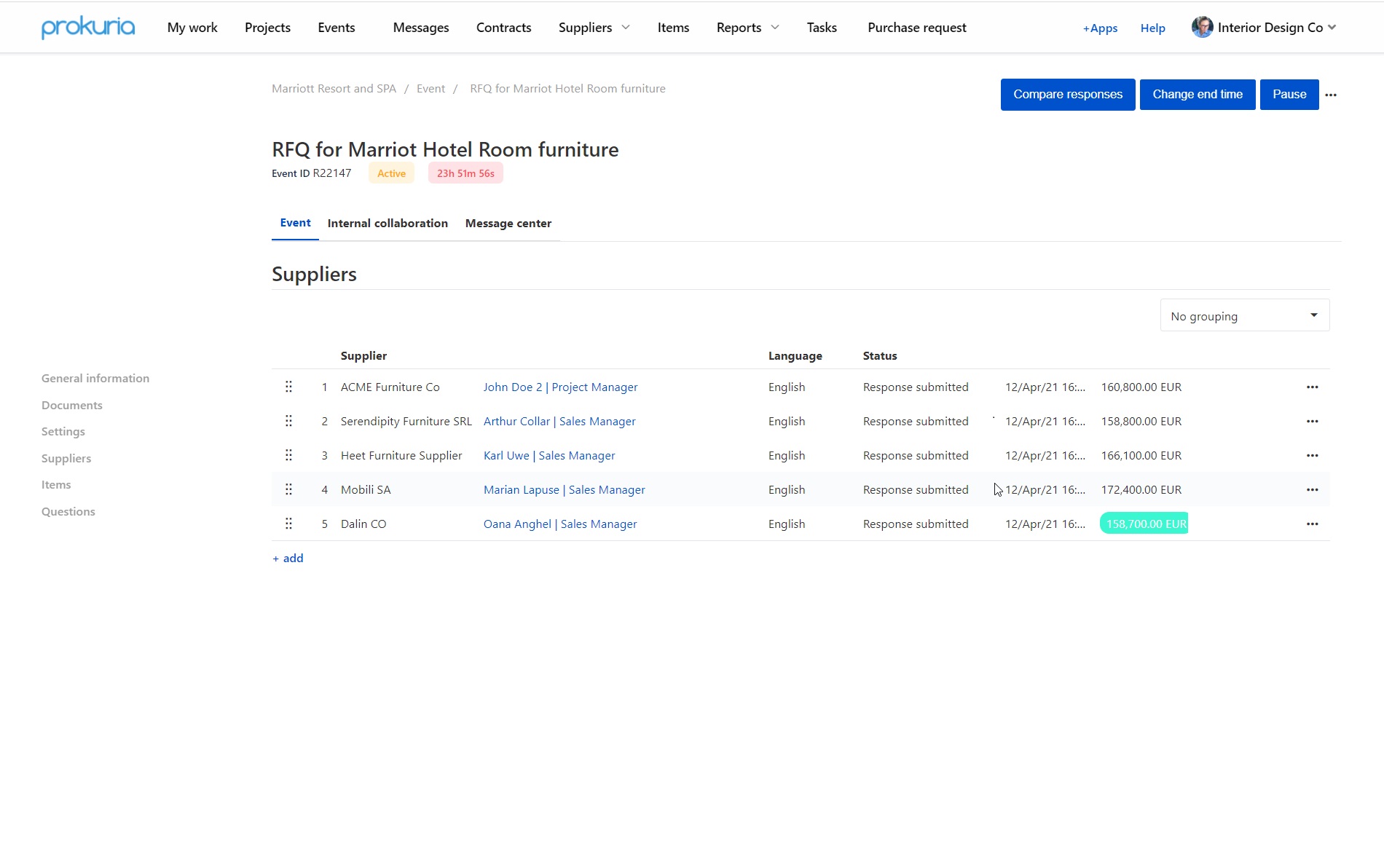
Task: Open row actions for Dalin CO
Action: tap(1312, 524)
